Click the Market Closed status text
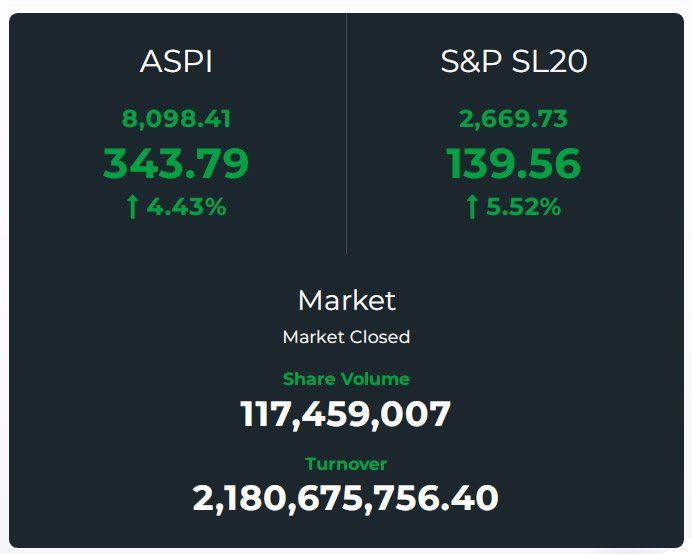692x554 pixels. [x=346, y=337]
